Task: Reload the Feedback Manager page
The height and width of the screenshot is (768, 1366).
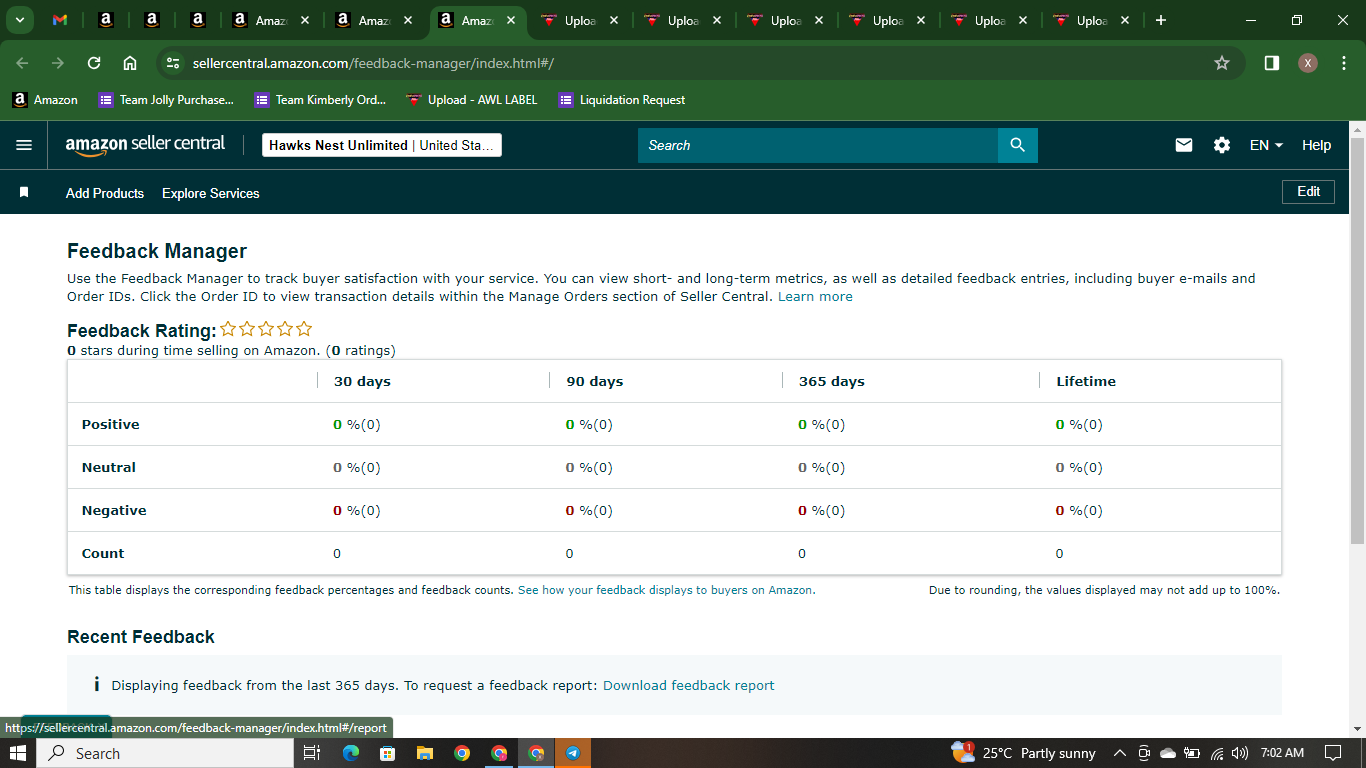Action: coord(94,63)
